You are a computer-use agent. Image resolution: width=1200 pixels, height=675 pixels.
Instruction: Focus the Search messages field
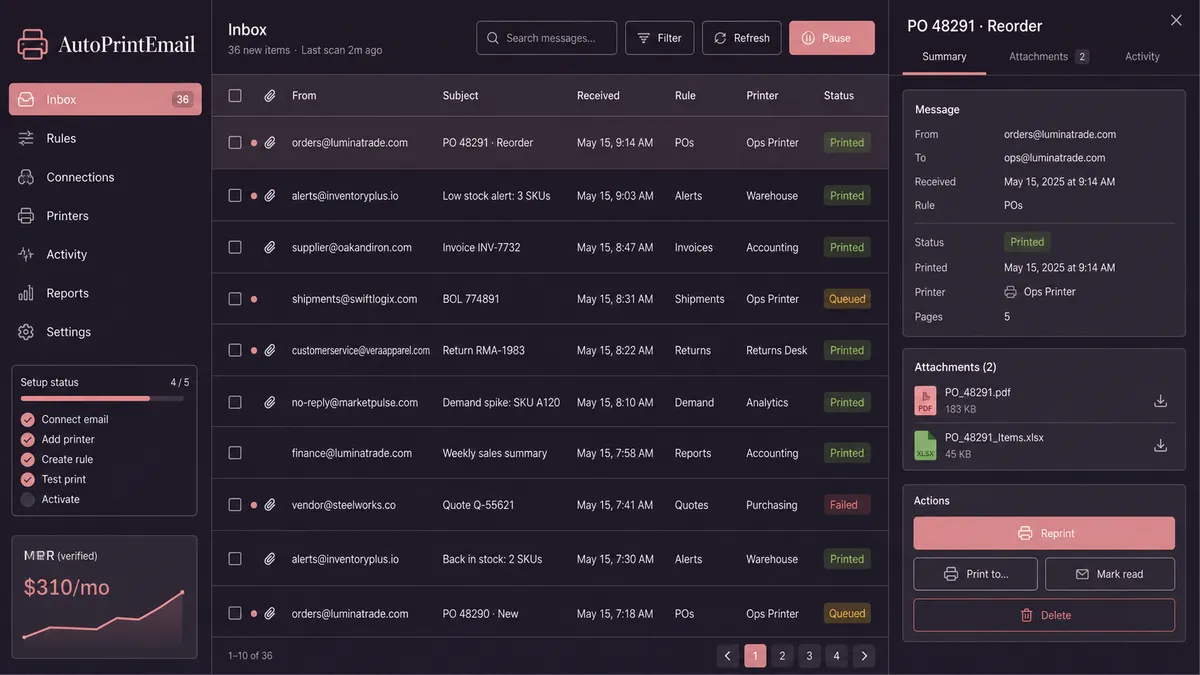tap(546, 38)
